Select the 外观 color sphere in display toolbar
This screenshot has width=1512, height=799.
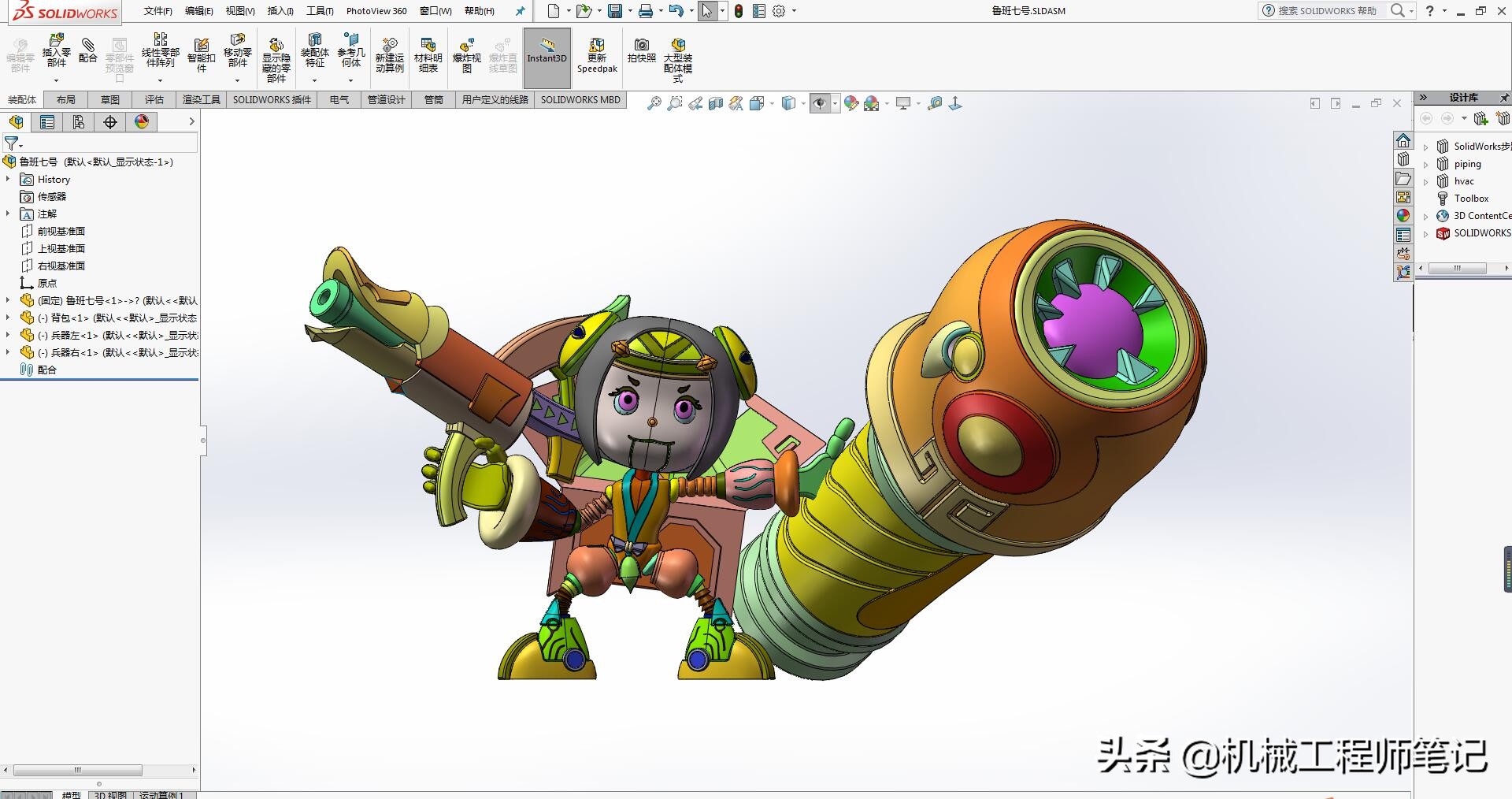(851, 103)
